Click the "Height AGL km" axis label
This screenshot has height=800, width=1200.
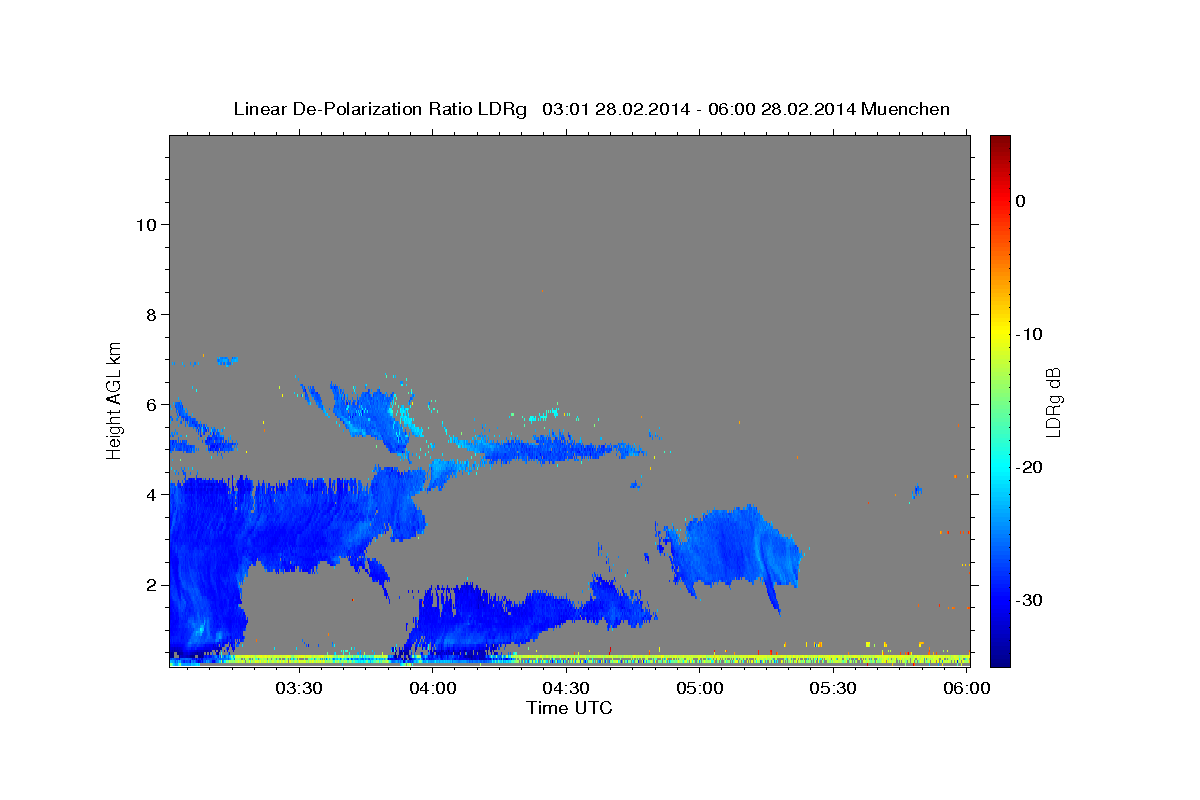click(x=115, y=399)
